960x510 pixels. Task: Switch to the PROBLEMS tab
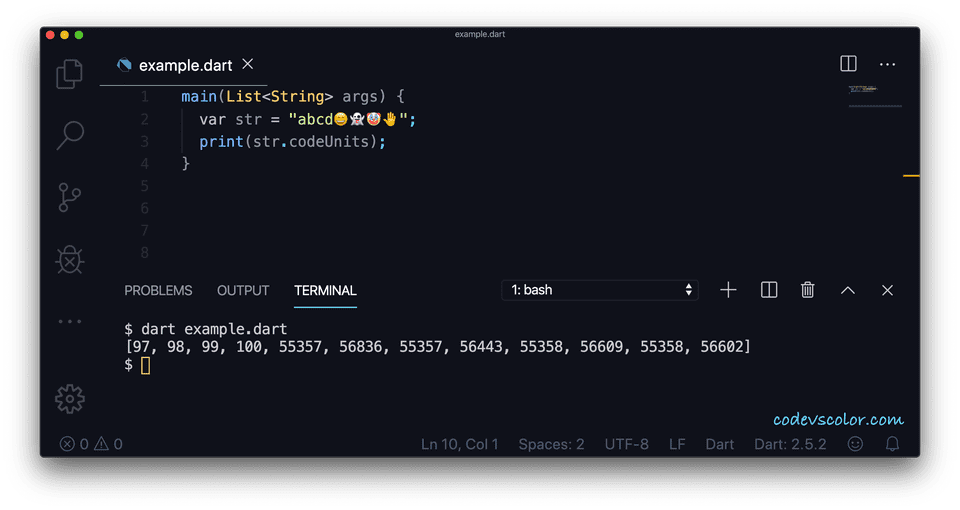coord(158,291)
